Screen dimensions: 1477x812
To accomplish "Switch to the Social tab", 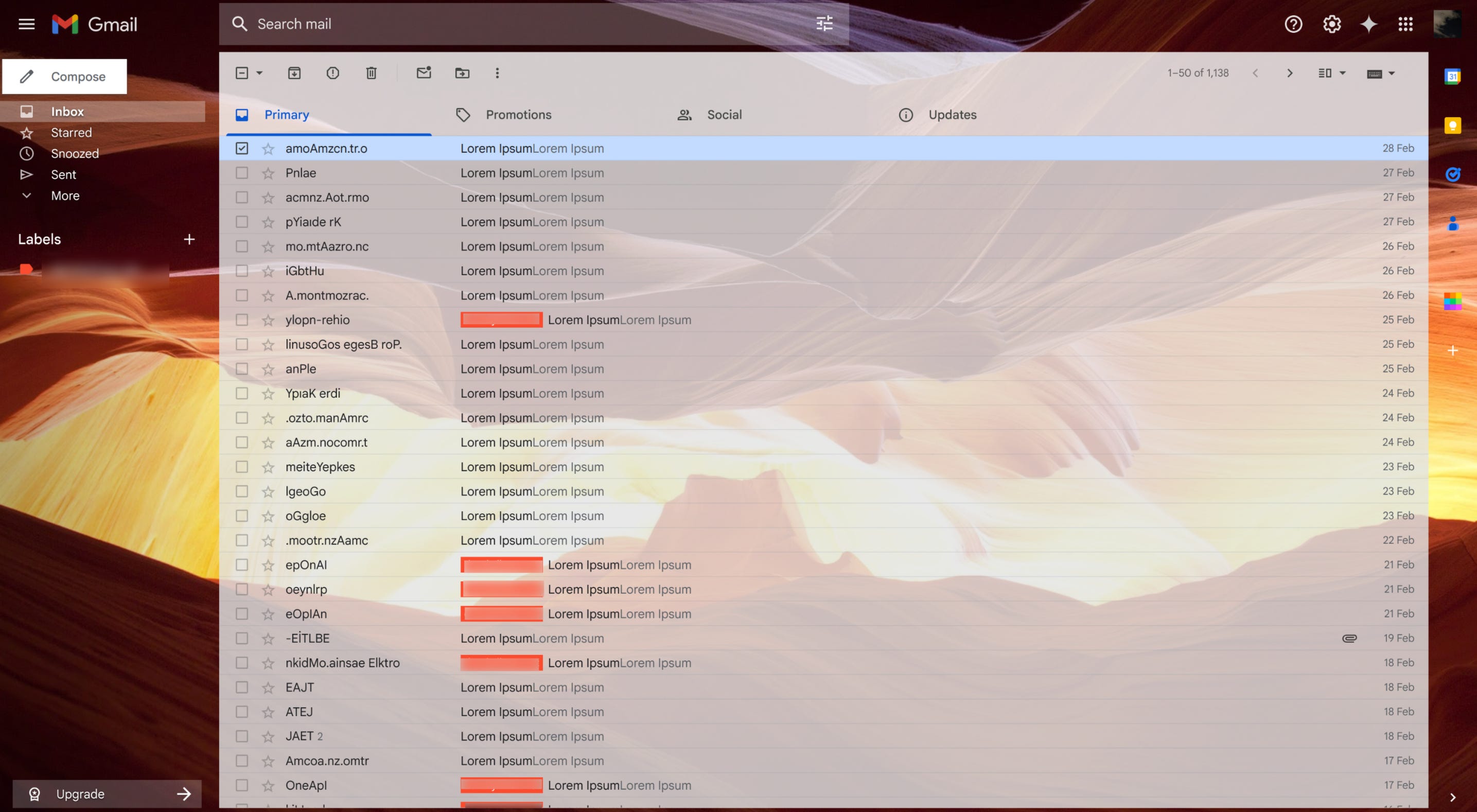I will [724, 115].
